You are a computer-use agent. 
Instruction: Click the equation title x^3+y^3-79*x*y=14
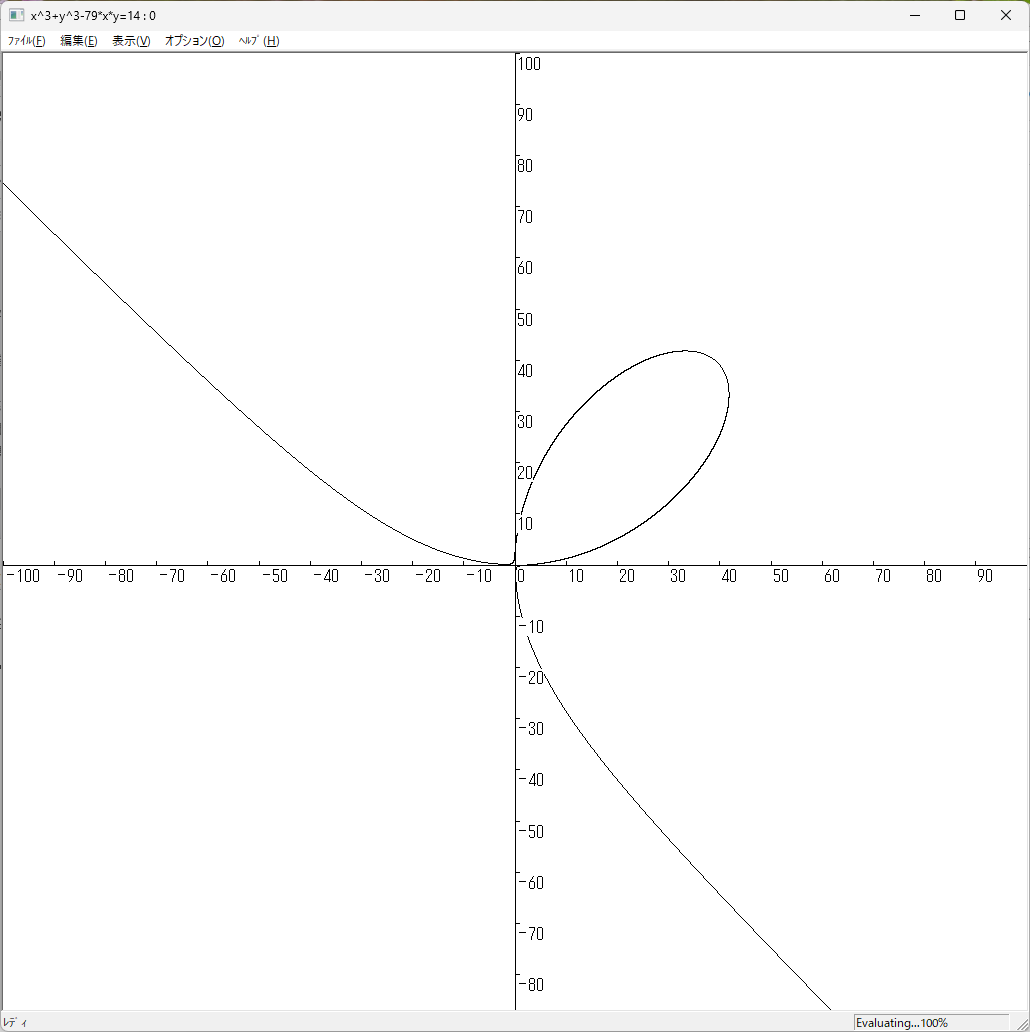coord(92,15)
